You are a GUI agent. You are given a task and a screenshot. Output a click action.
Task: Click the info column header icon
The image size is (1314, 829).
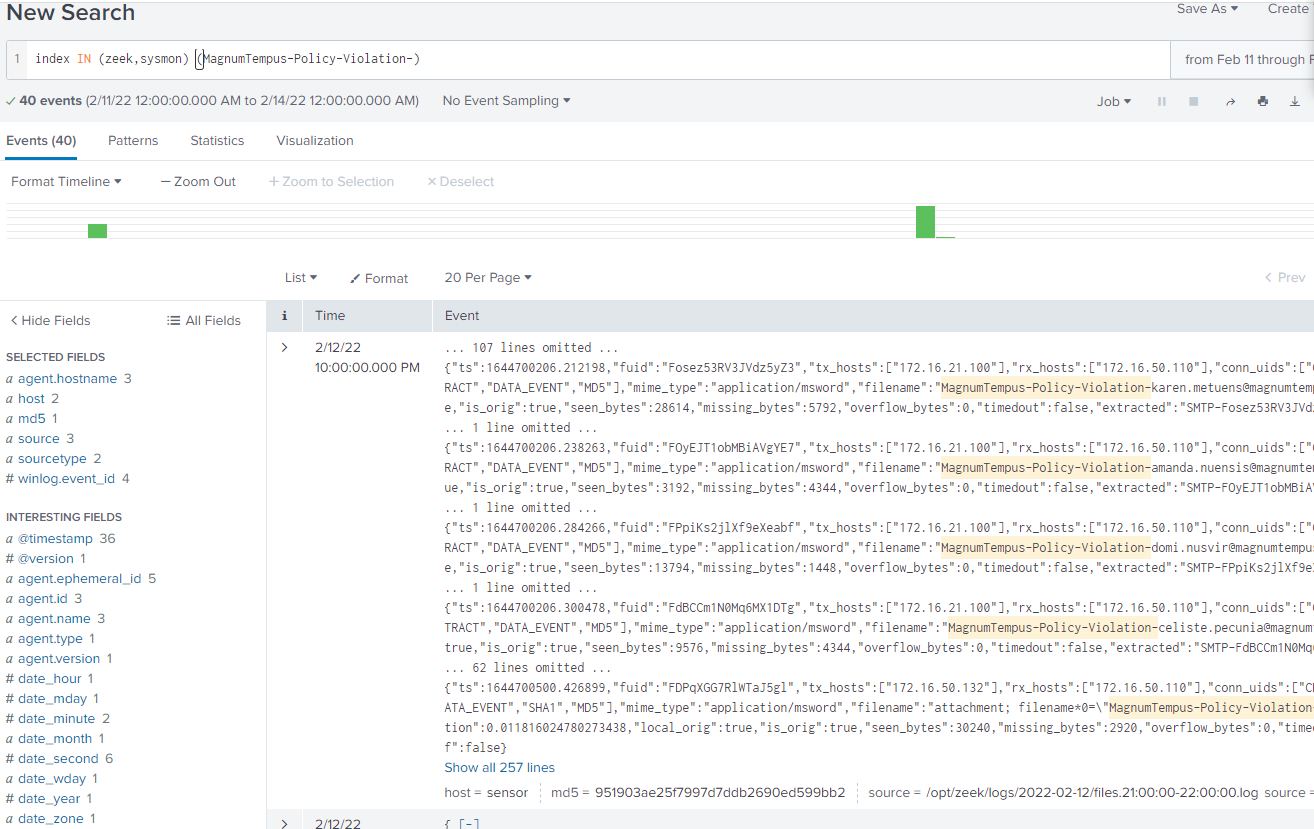(285, 316)
